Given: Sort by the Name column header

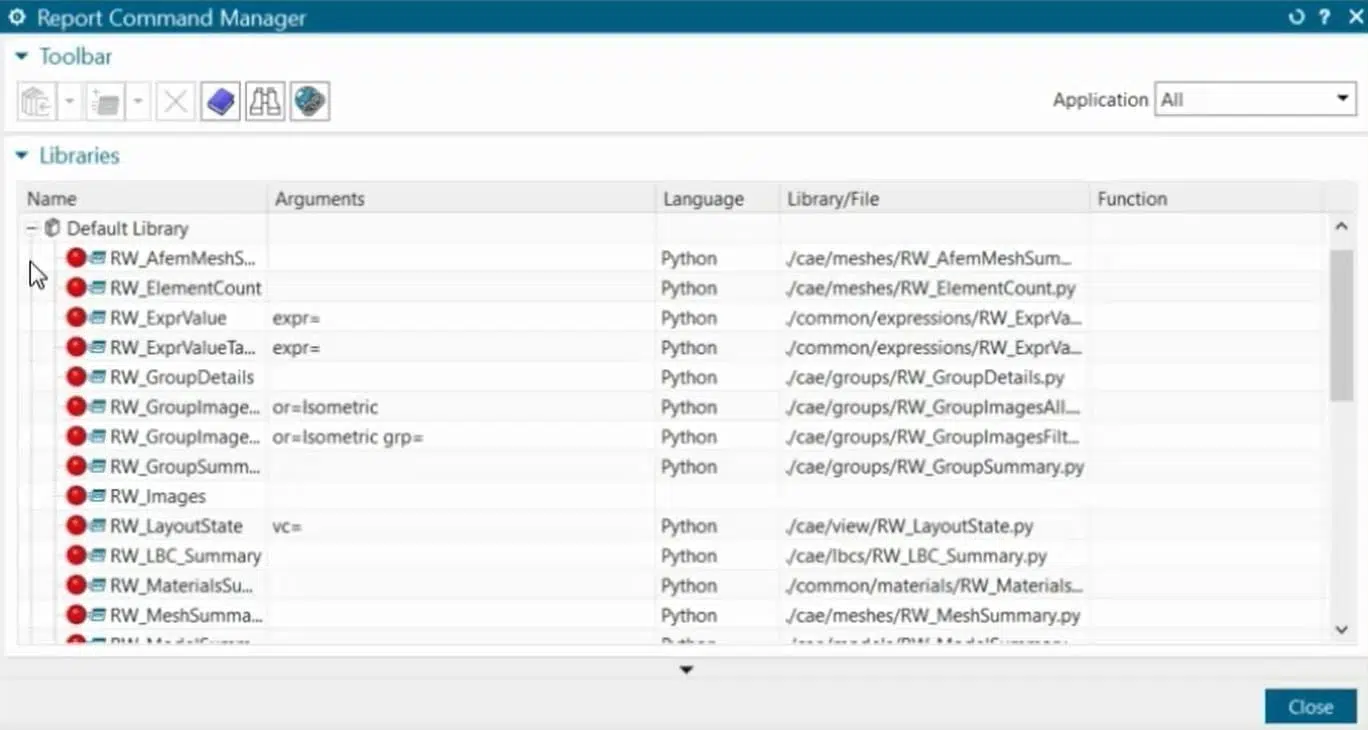Looking at the screenshot, I should point(142,199).
